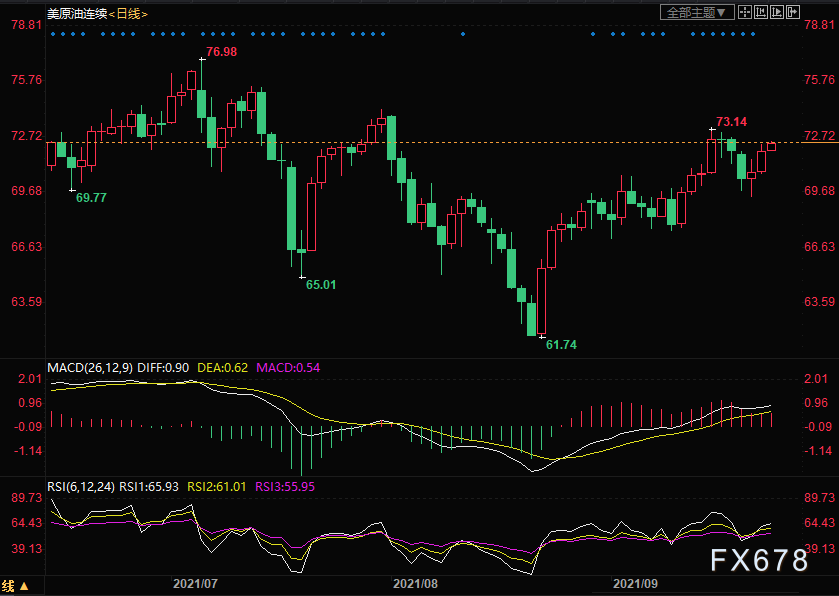Image resolution: width=839 pixels, height=596 pixels.
Task: Click the 69.77 low price label
Action: tap(91, 198)
